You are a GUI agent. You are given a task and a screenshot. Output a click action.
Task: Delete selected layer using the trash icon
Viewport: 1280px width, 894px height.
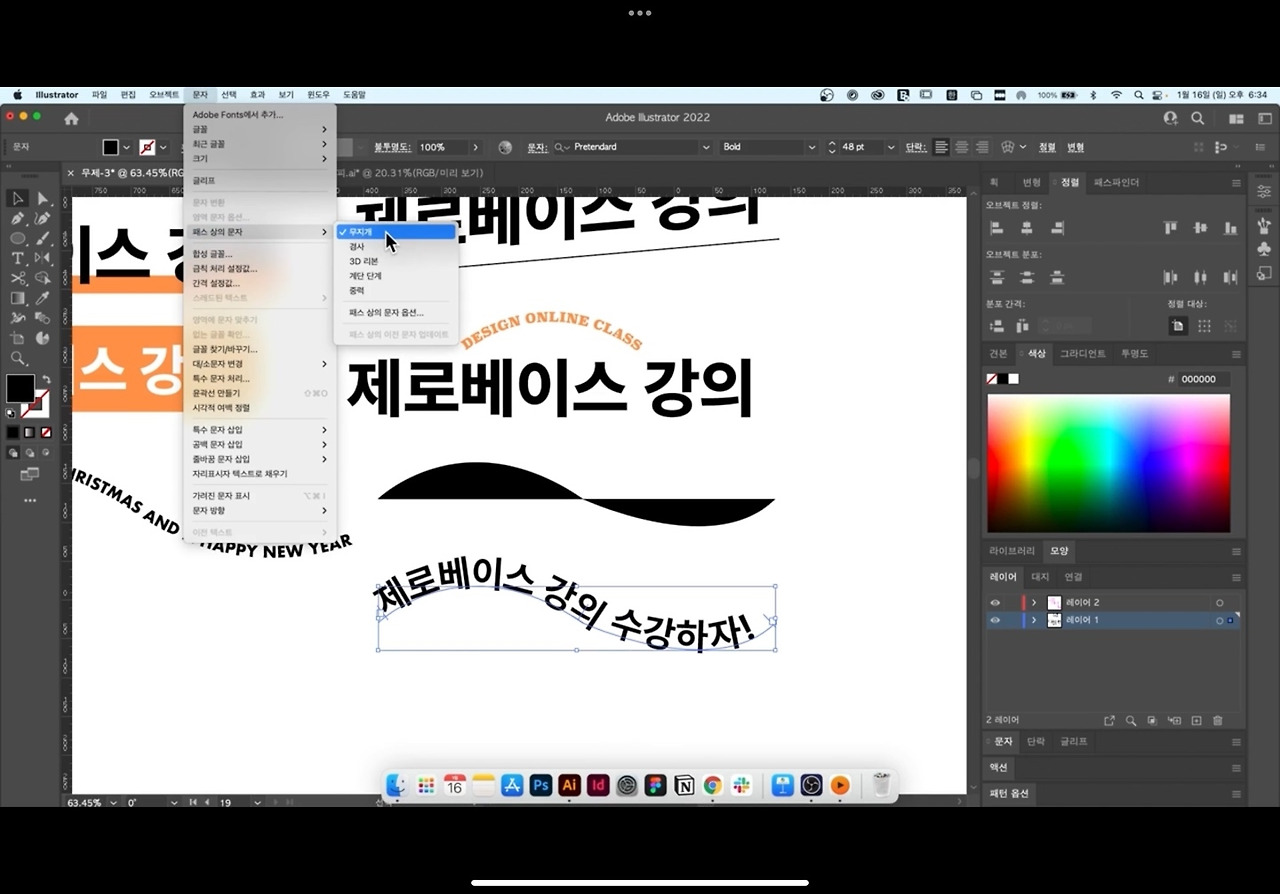pos(1218,720)
